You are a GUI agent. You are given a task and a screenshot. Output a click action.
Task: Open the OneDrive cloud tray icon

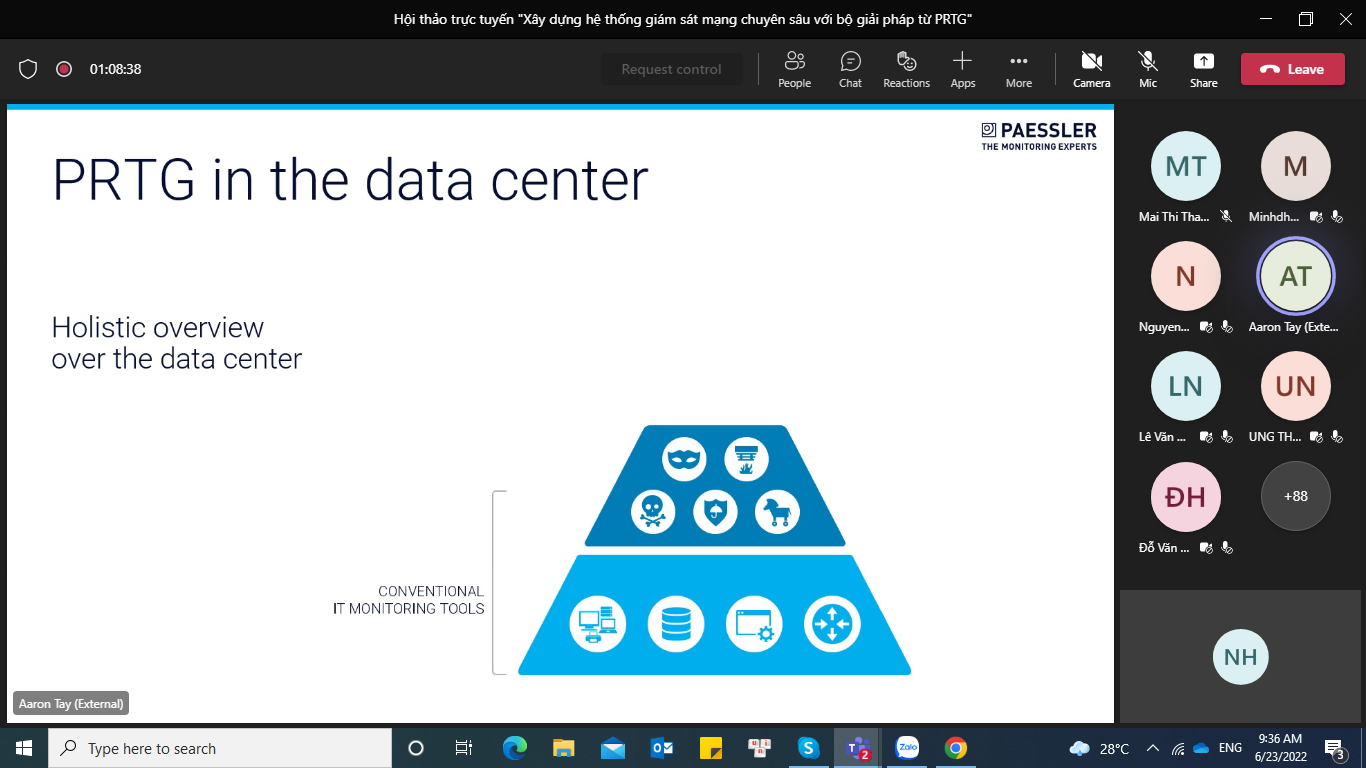[x=1201, y=748]
